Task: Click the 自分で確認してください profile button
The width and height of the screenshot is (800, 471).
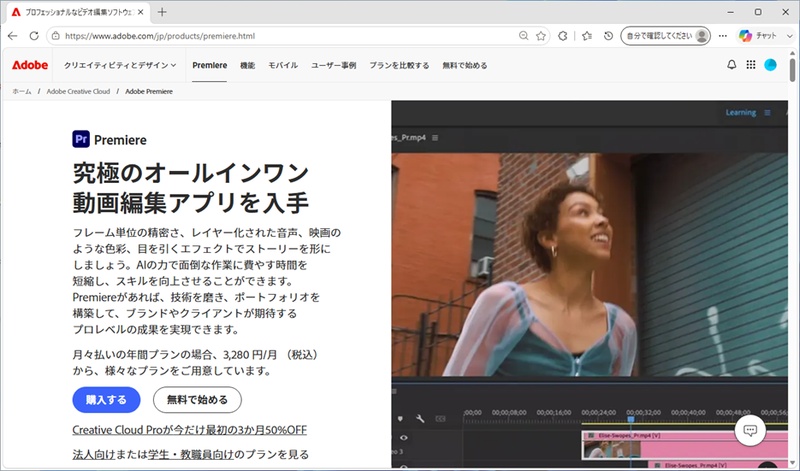Action: pos(665,36)
